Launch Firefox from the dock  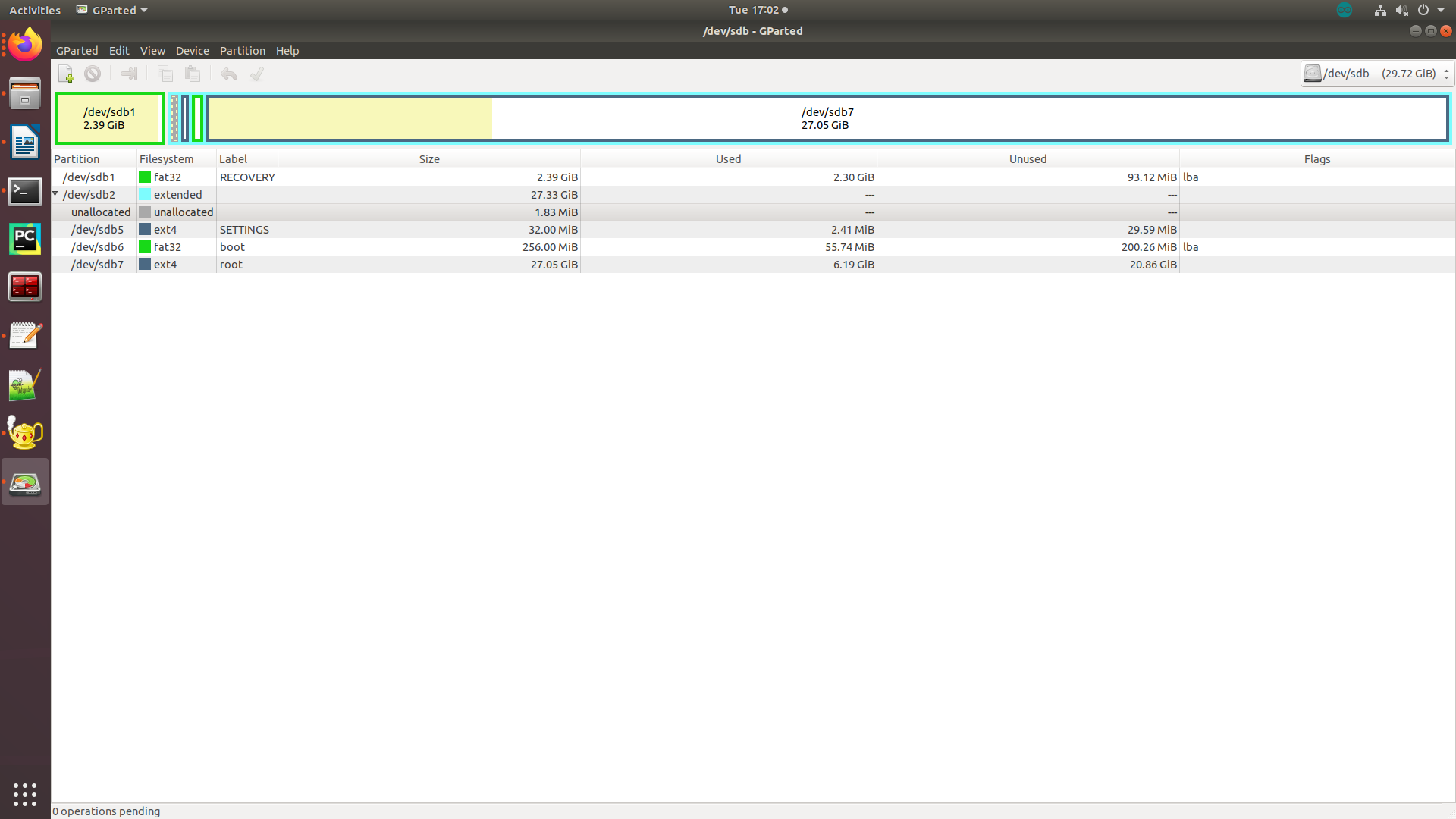point(25,44)
